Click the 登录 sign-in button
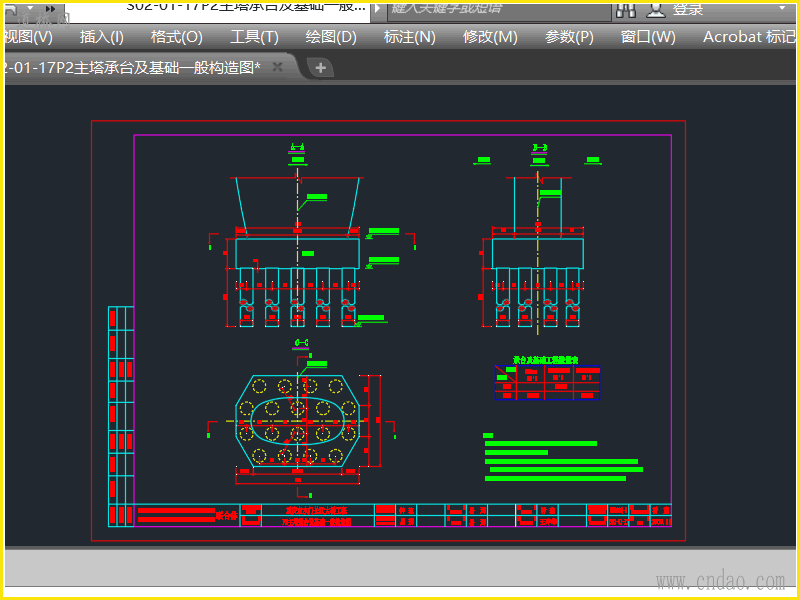This screenshot has width=800, height=600. click(688, 9)
